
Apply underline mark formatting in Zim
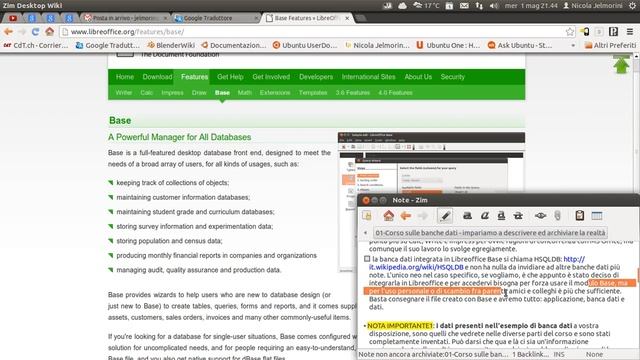point(501,216)
